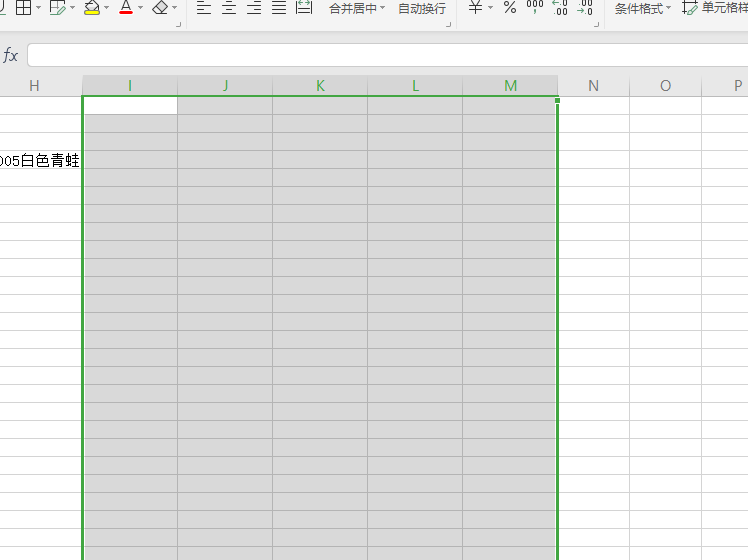Expand the 合并居中 dropdown arrow
This screenshot has height=560, width=748.
tap(383, 8)
